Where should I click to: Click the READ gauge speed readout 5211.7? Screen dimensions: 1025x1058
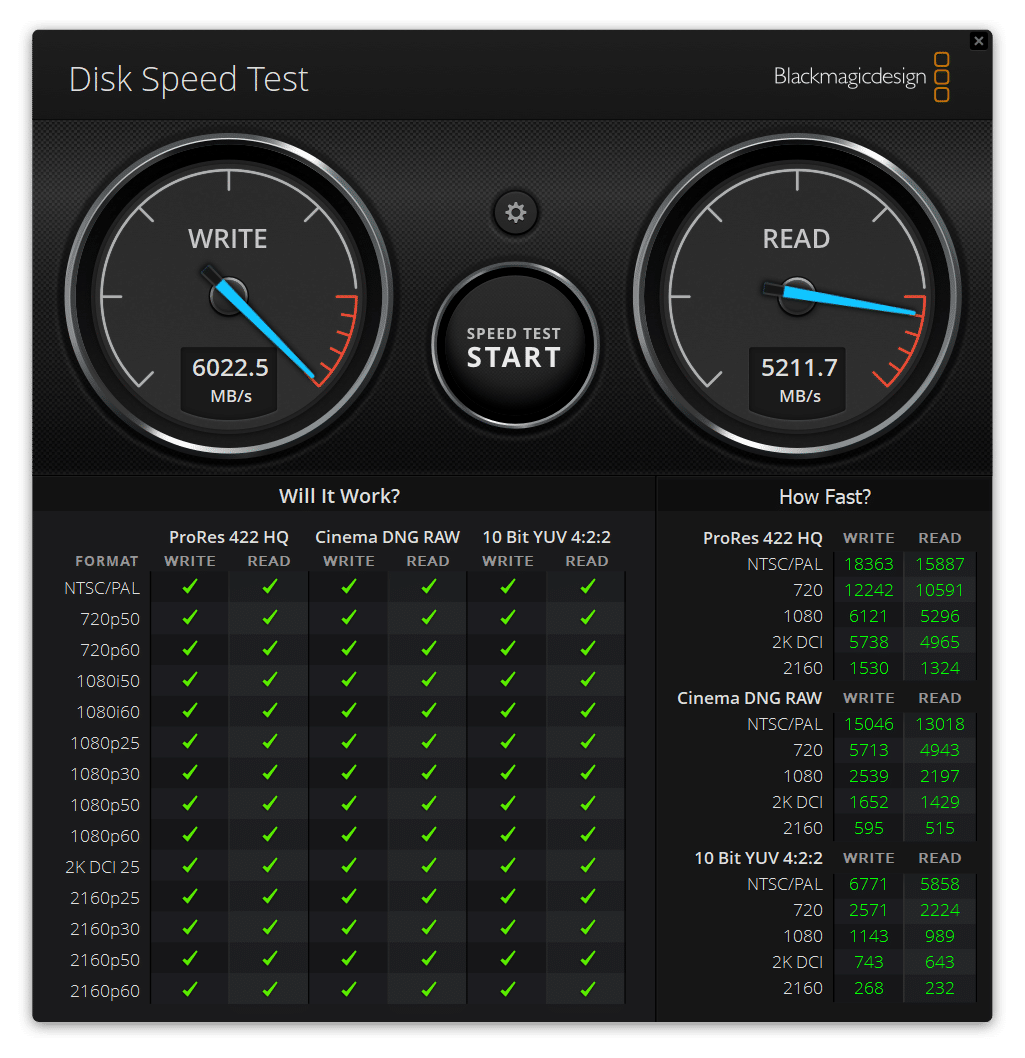coord(799,368)
